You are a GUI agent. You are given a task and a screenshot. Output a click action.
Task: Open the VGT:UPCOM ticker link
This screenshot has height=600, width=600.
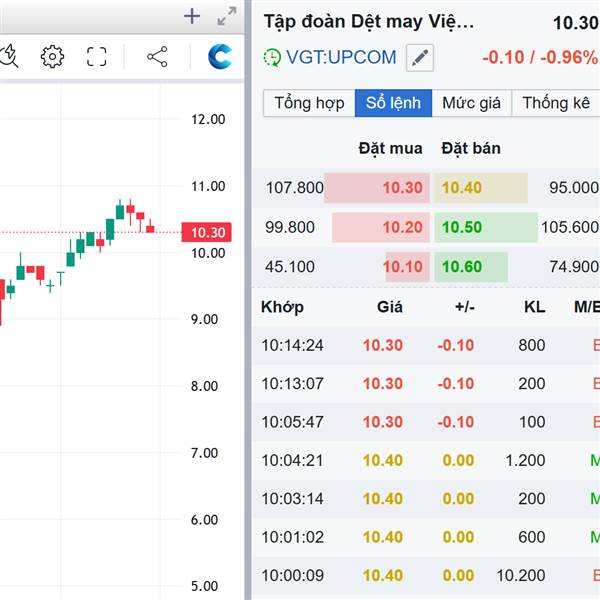pos(341,57)
